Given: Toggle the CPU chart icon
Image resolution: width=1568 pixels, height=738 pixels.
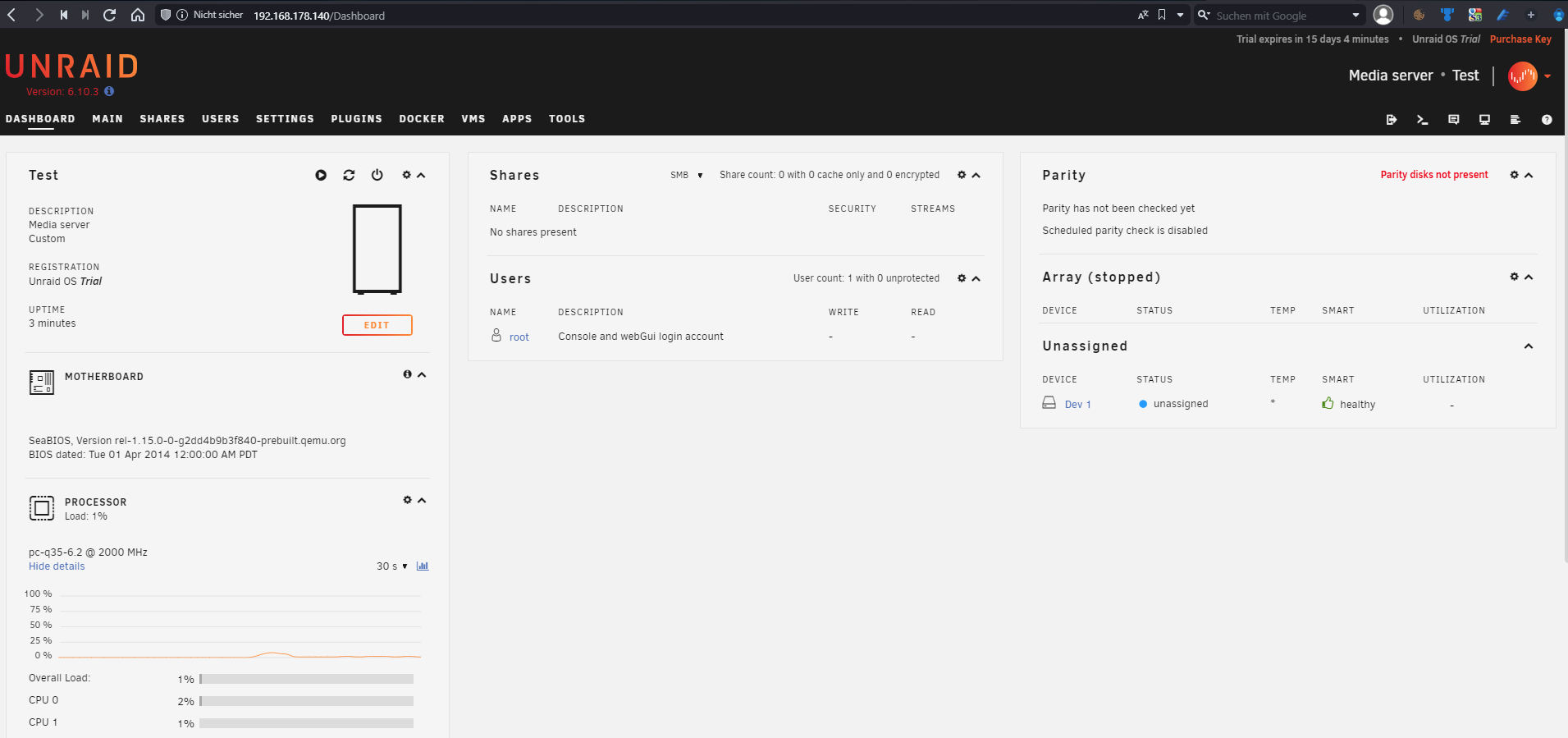Looking at the screenshot, I should 423,566.
